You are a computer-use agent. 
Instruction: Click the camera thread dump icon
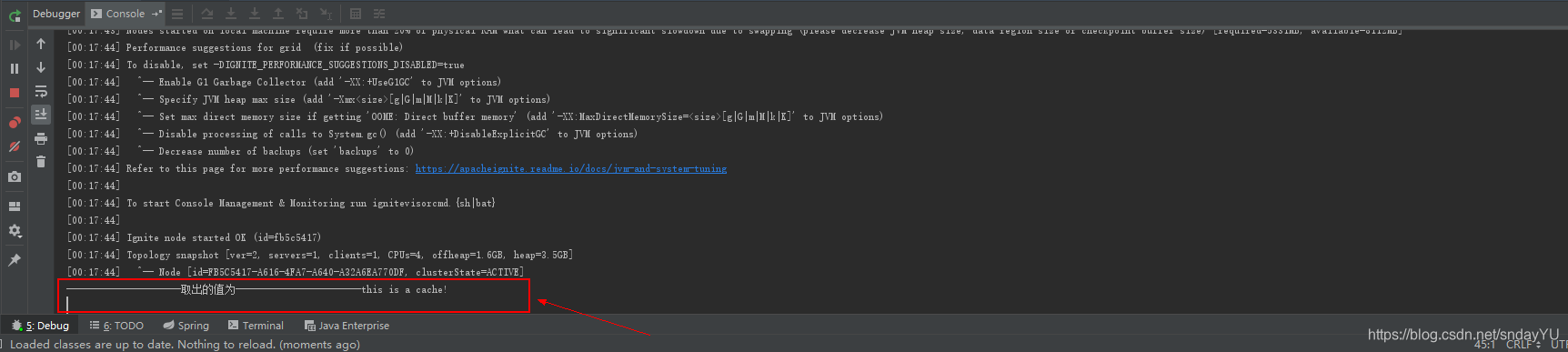coord(15,176)
